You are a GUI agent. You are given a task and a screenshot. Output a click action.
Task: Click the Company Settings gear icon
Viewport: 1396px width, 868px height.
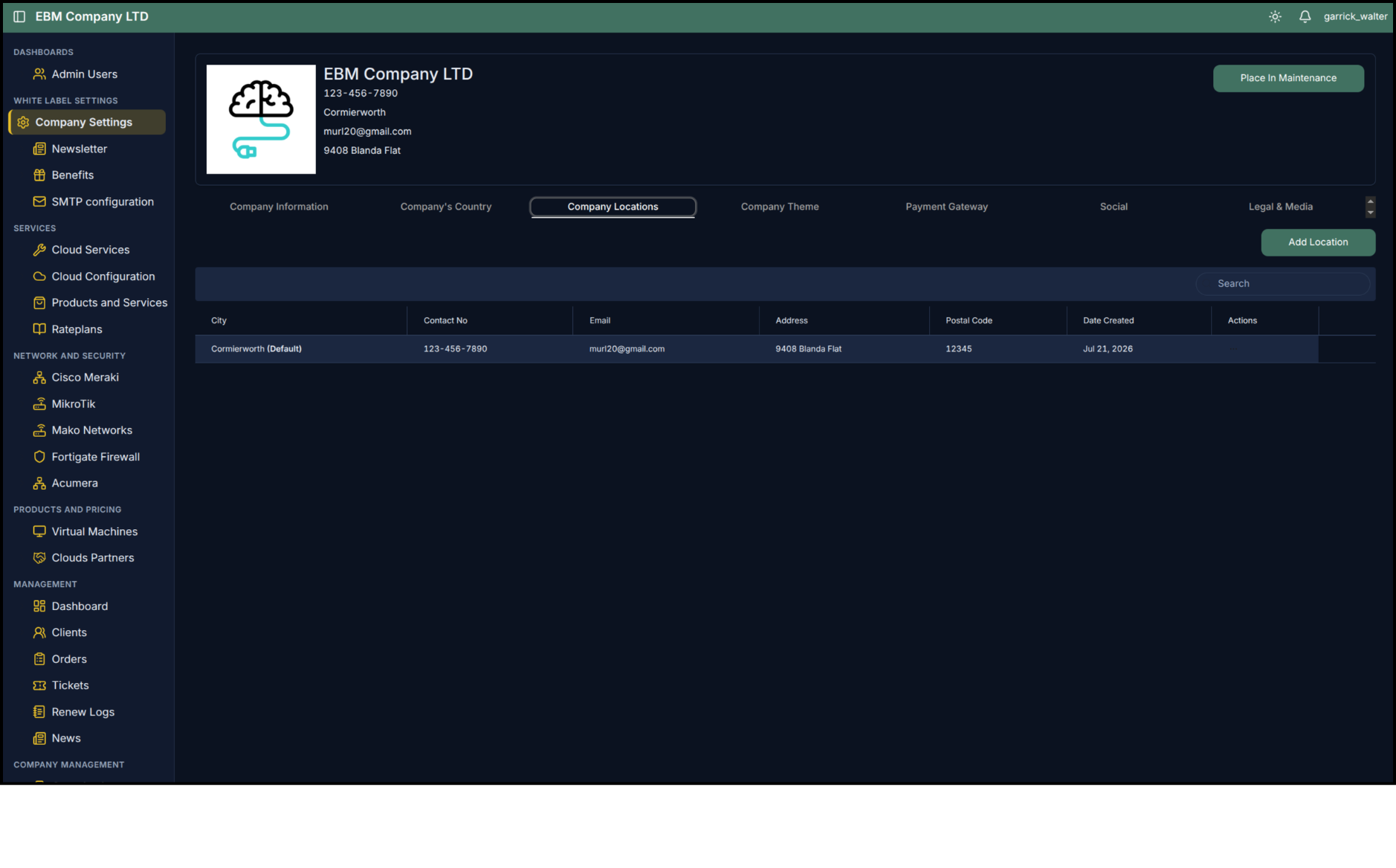click(x=23, y=123)
